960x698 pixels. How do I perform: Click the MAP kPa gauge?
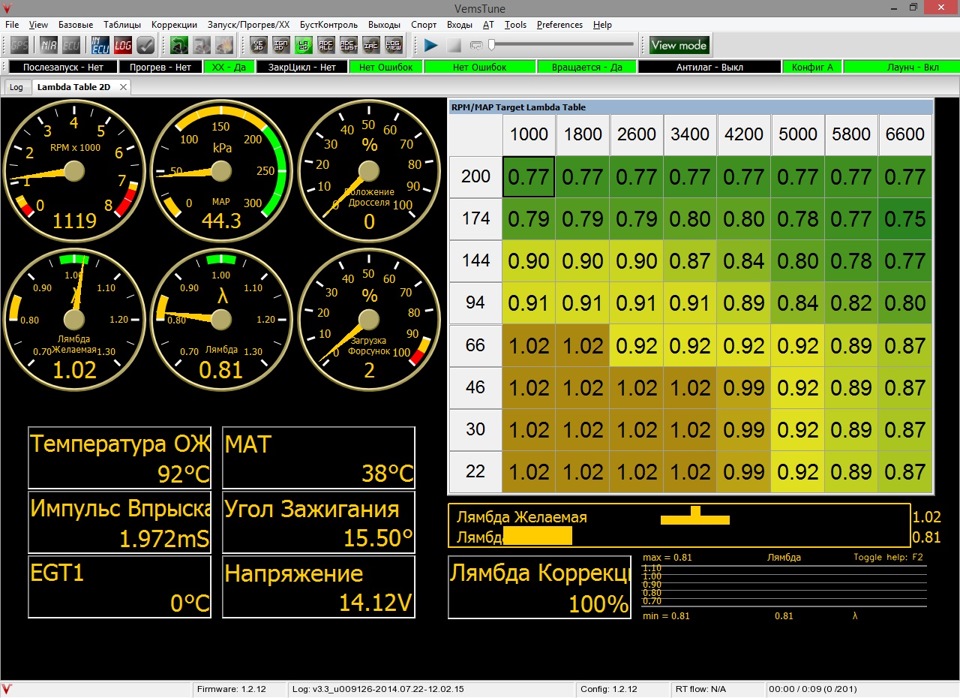pos(221,171)
